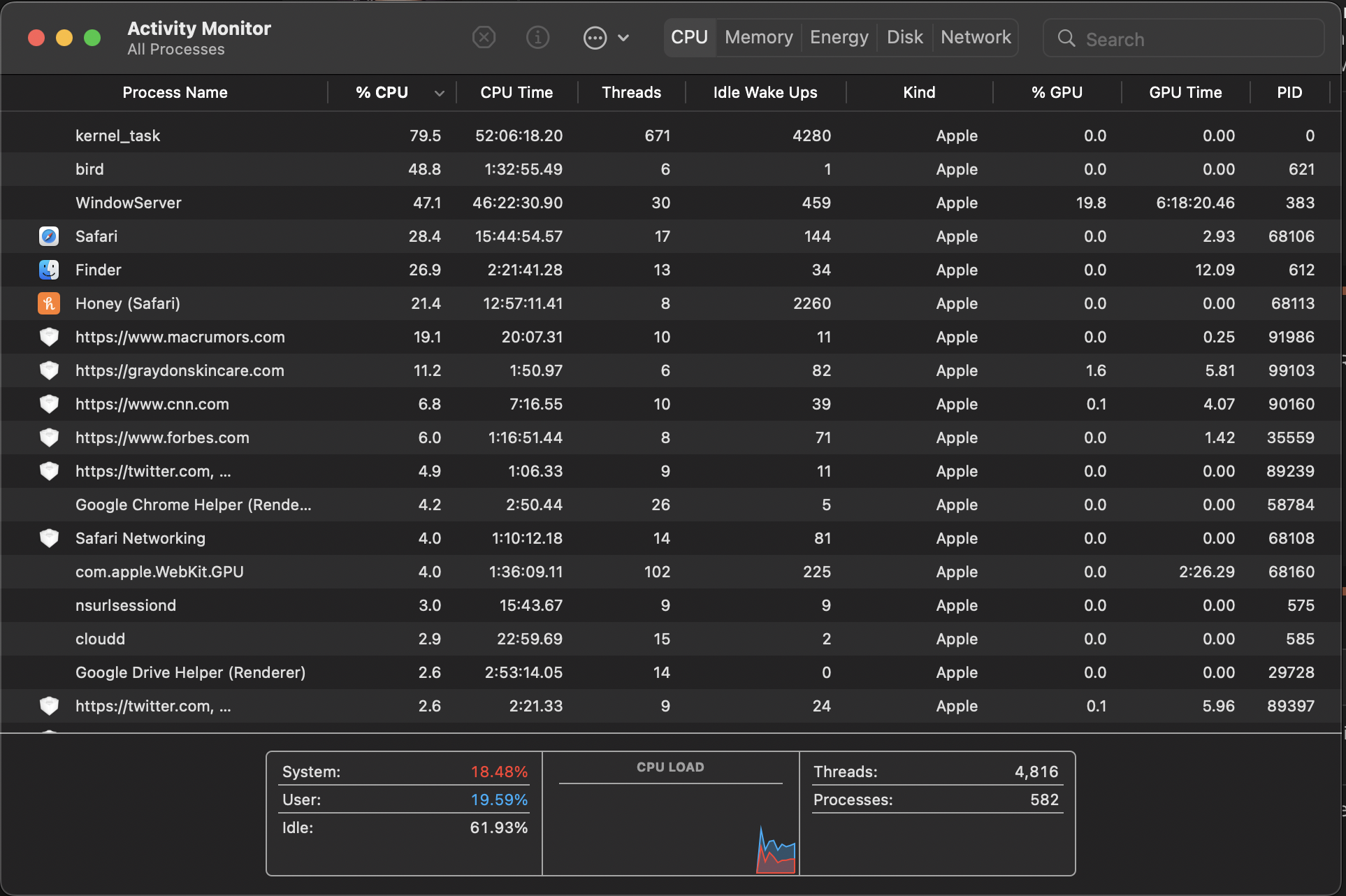1346x896 pixels.
Task: Switch to the Memory tab
Action: tap(758, 37)
